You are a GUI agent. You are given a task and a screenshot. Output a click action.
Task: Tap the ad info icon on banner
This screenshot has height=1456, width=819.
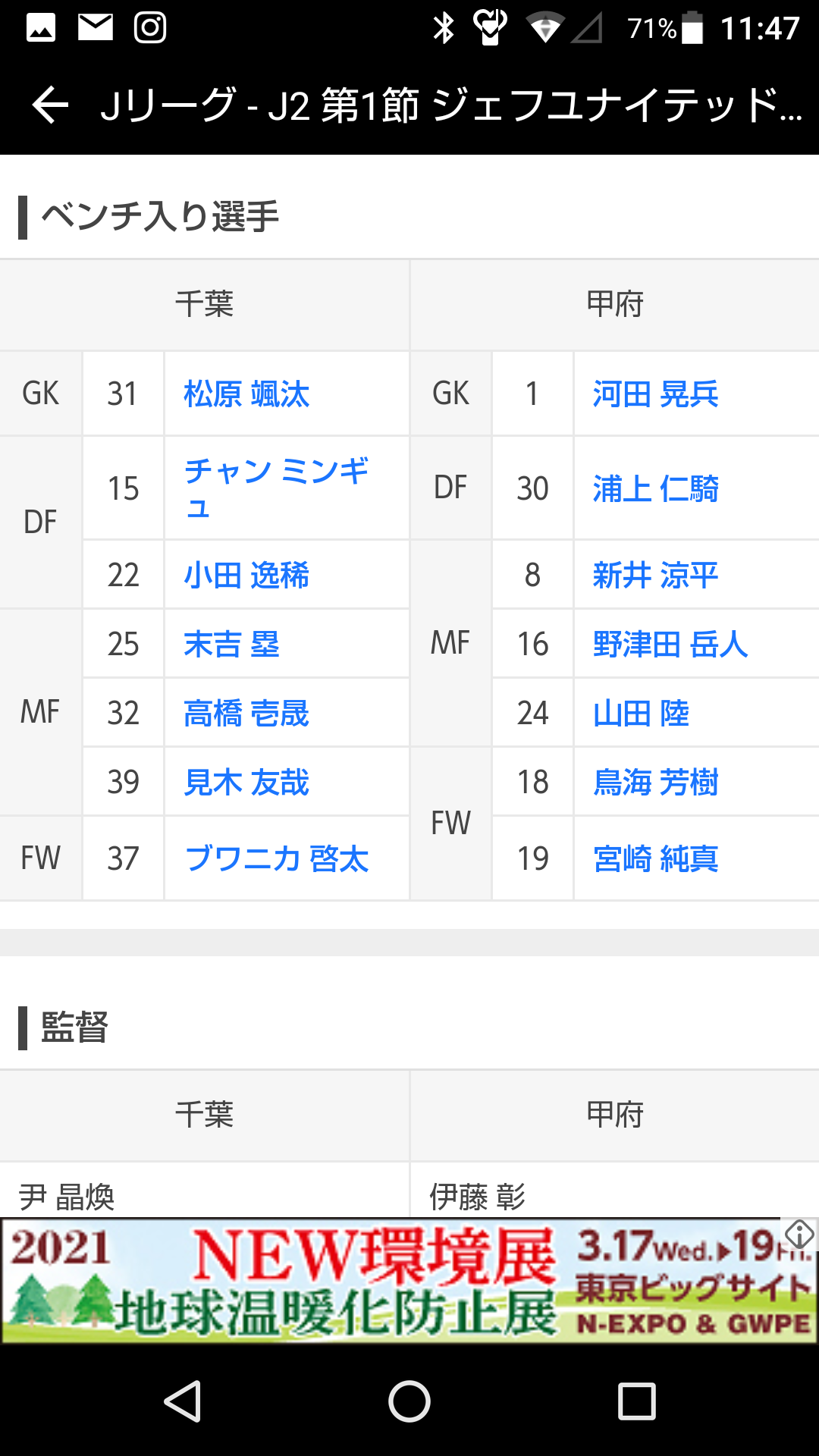pos(799,1234)
